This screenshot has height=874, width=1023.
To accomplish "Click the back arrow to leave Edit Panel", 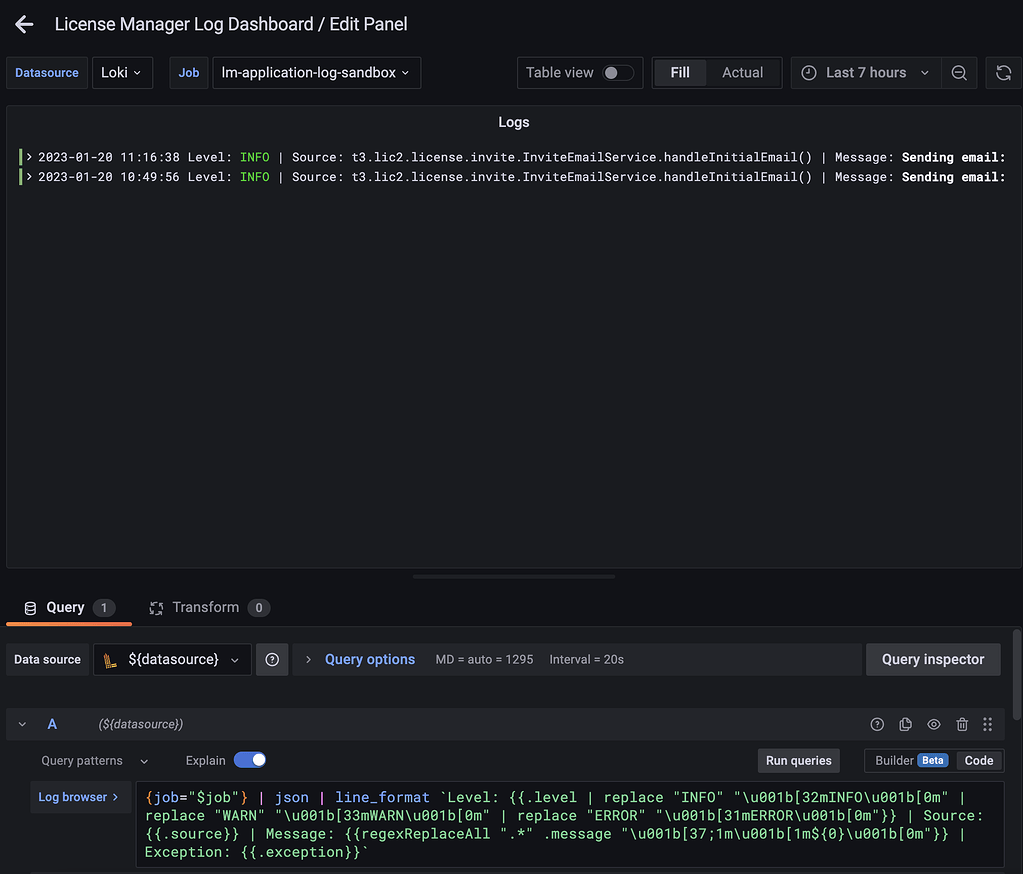I will 23,24.
